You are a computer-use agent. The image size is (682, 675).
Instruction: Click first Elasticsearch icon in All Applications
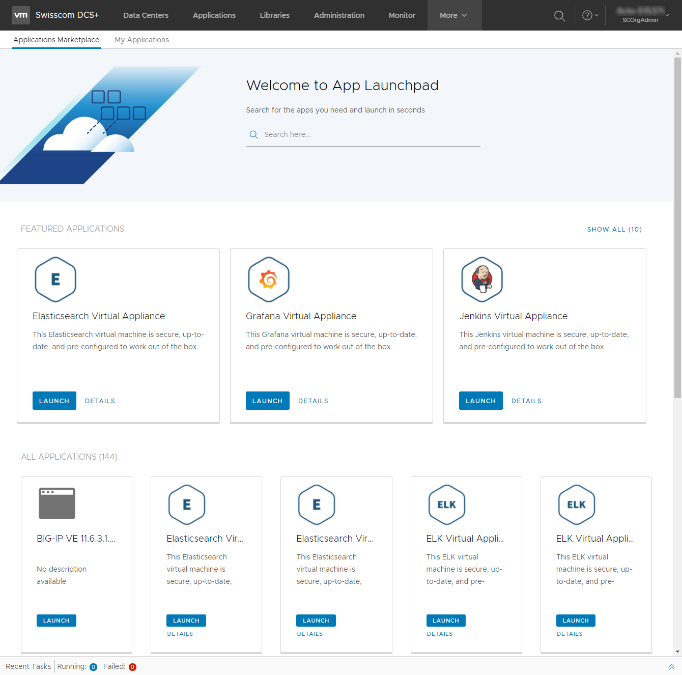(187, 505)
